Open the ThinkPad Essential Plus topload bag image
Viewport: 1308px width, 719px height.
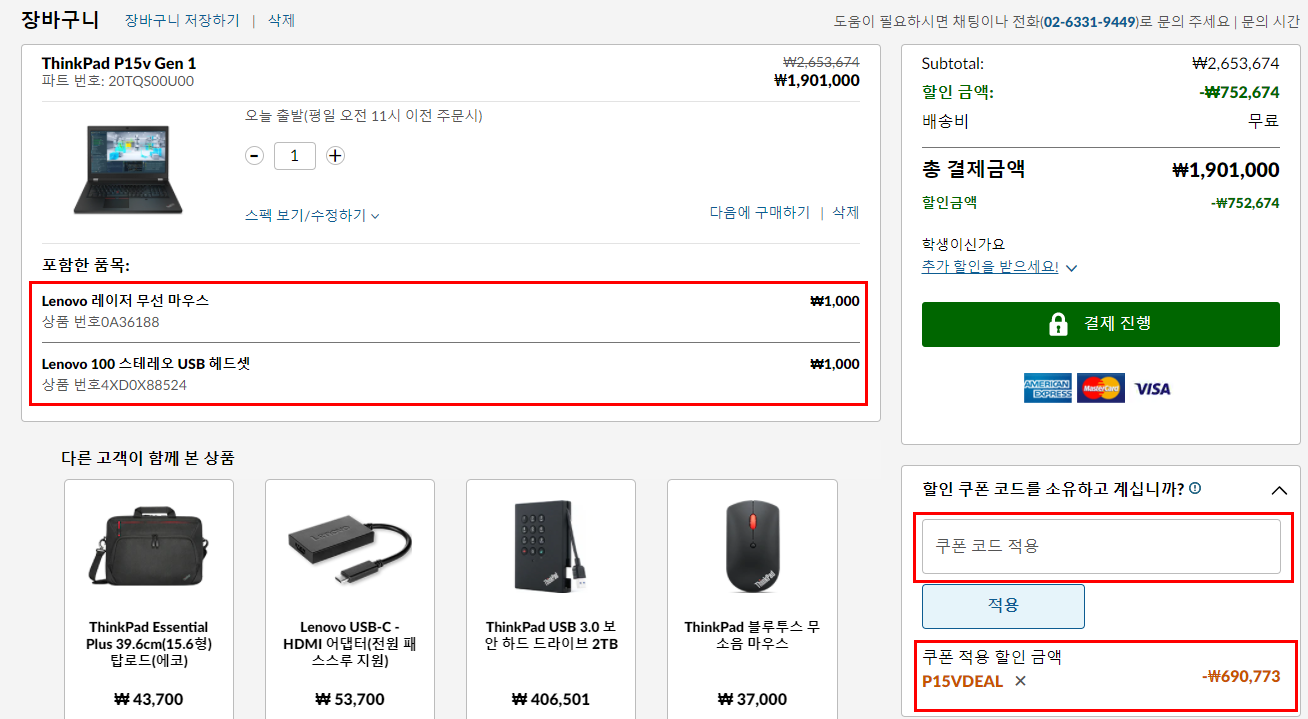[149, 546]
